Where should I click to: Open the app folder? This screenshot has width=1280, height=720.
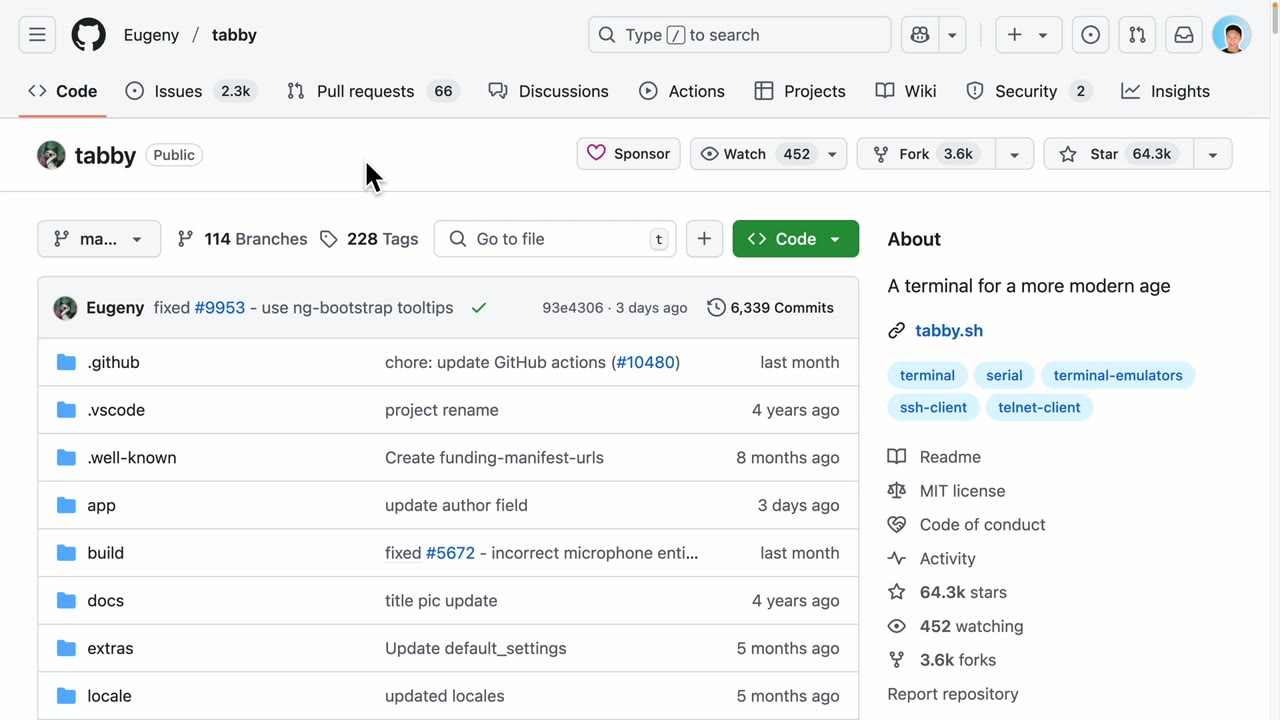(101, 505)
